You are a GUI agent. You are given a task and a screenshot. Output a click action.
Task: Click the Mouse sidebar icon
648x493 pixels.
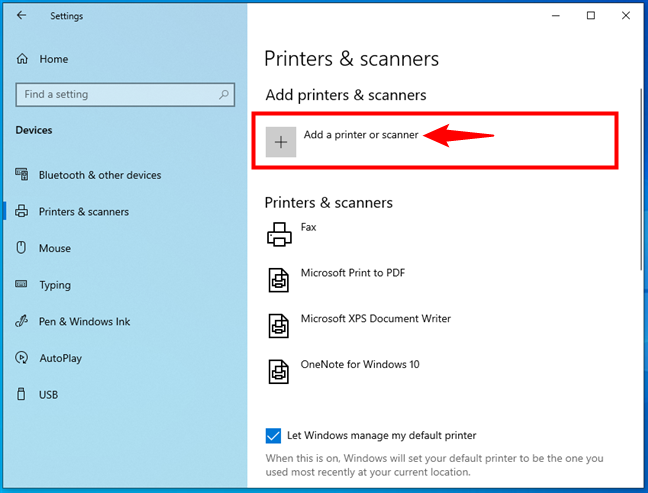click(x=21, y=248)
